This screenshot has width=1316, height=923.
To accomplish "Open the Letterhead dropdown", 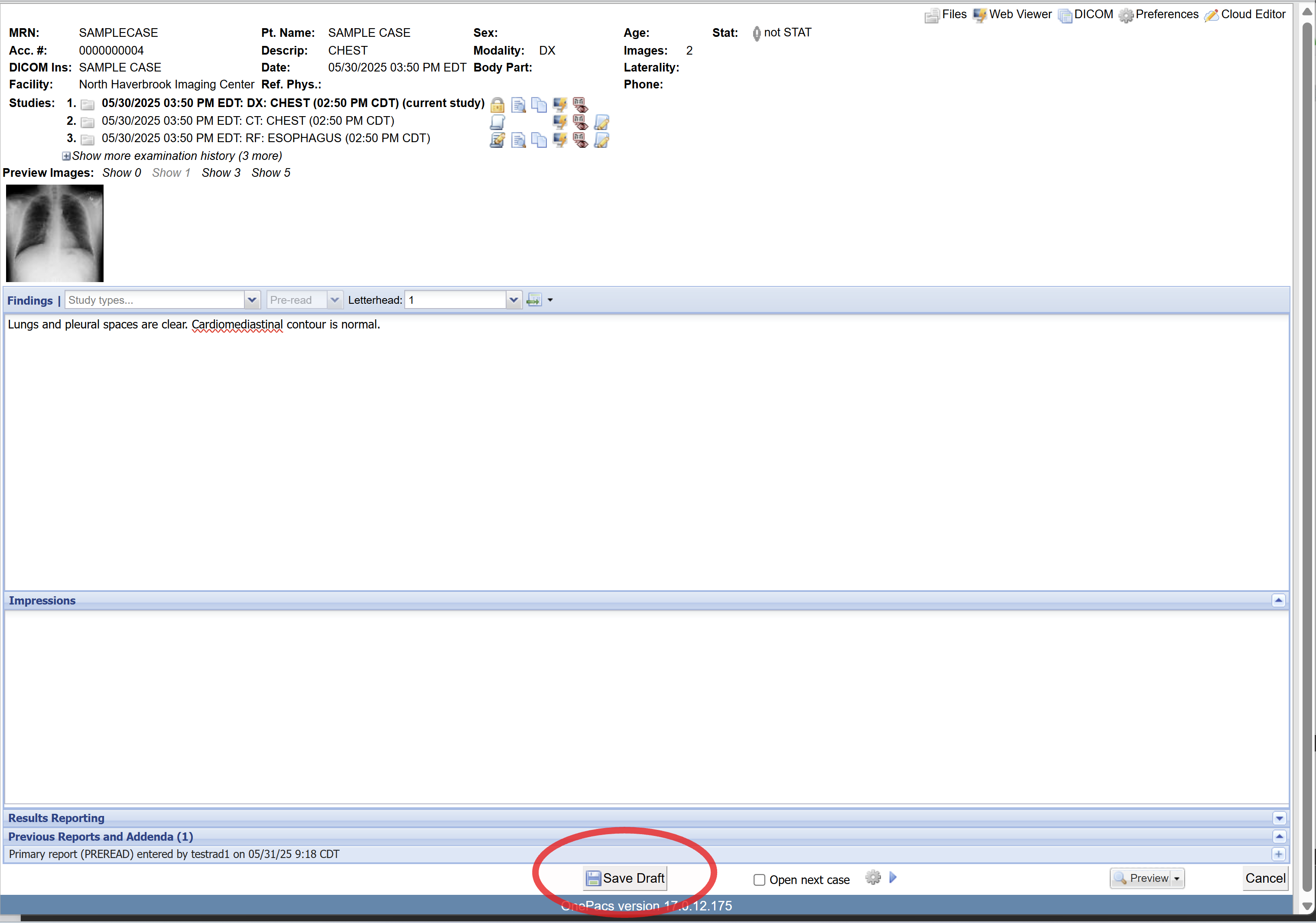I will pos(513,300).
